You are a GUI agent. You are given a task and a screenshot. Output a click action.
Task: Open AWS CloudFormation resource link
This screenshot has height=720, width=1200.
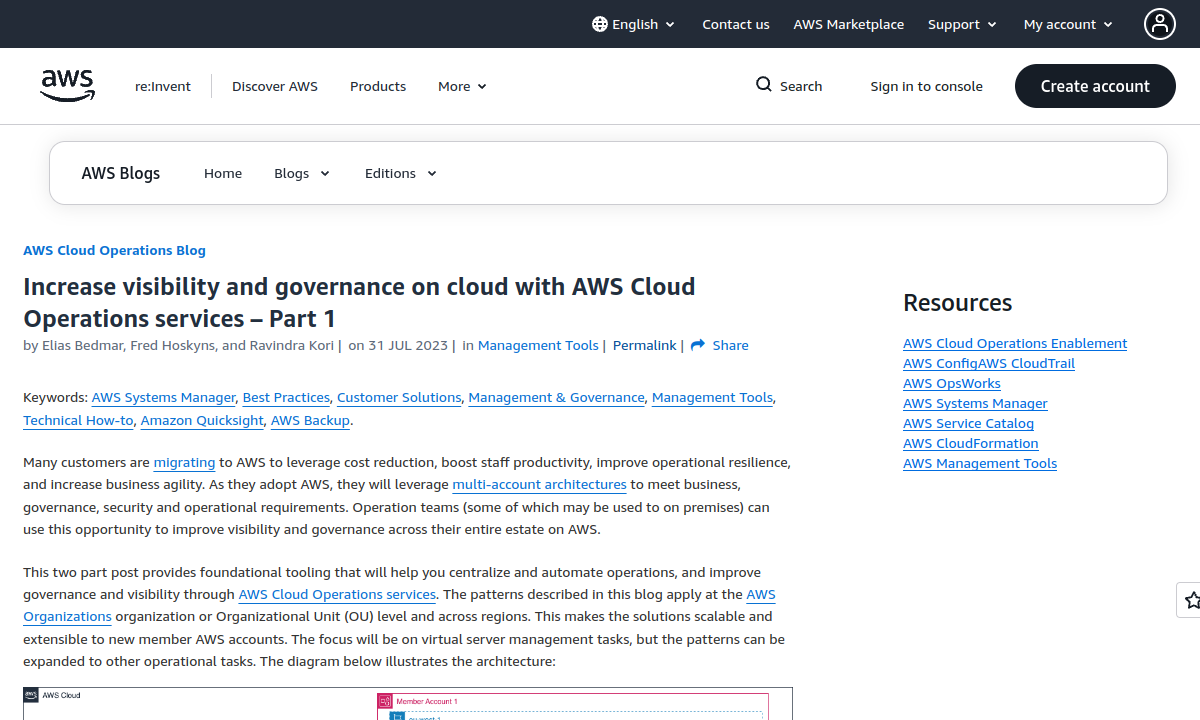[971, 443]
